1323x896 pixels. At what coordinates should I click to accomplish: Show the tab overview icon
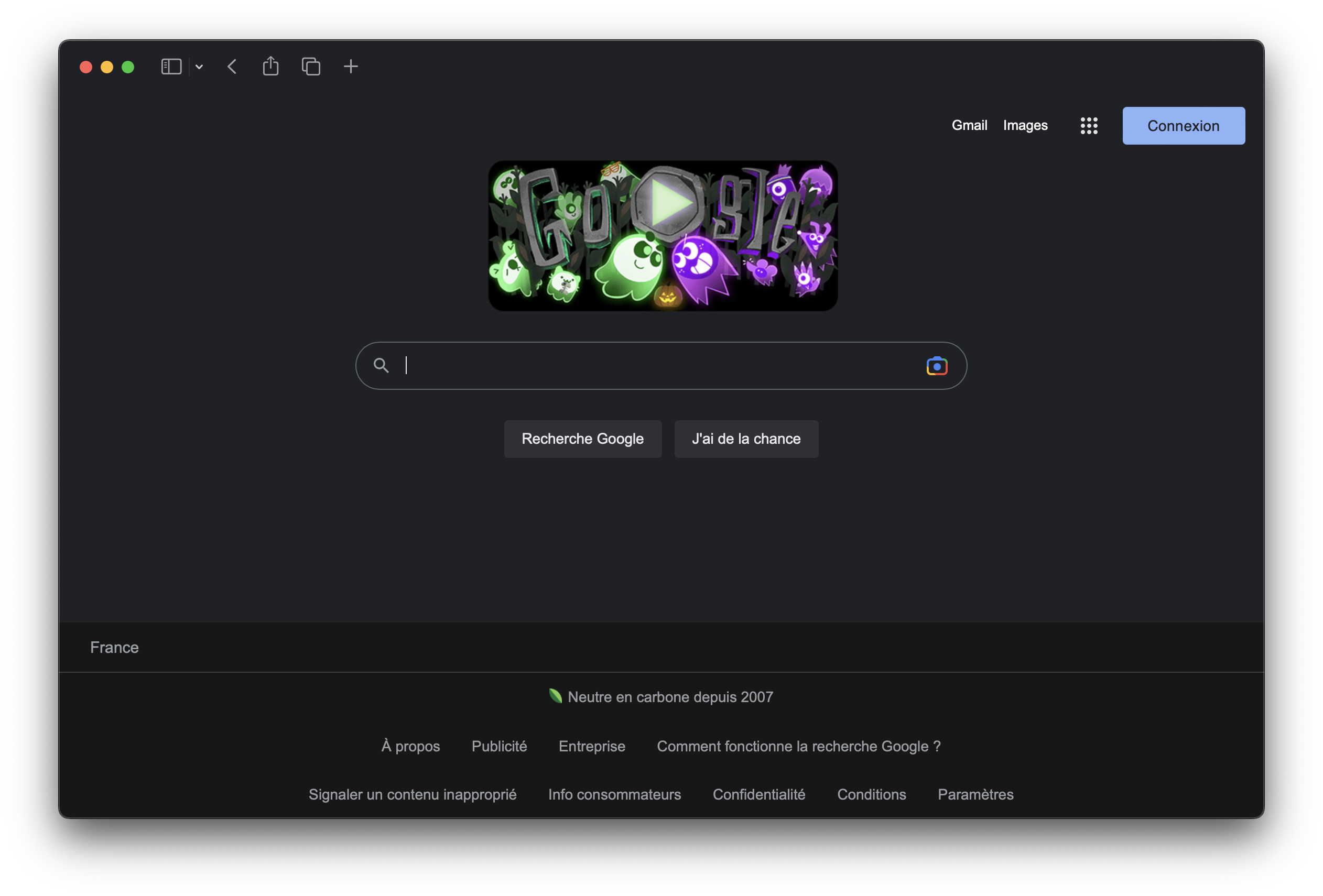click(x=311, y=67)
